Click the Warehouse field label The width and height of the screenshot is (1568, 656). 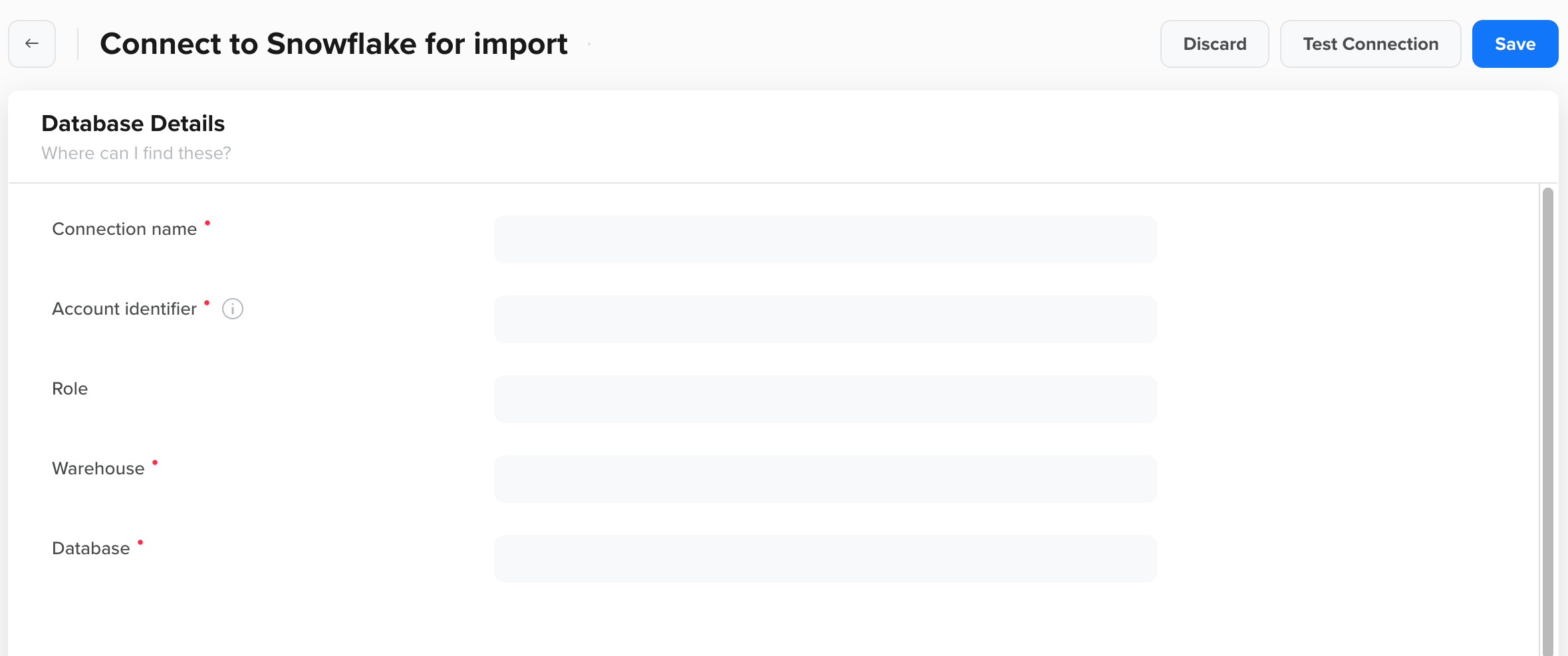pos(97,468)
